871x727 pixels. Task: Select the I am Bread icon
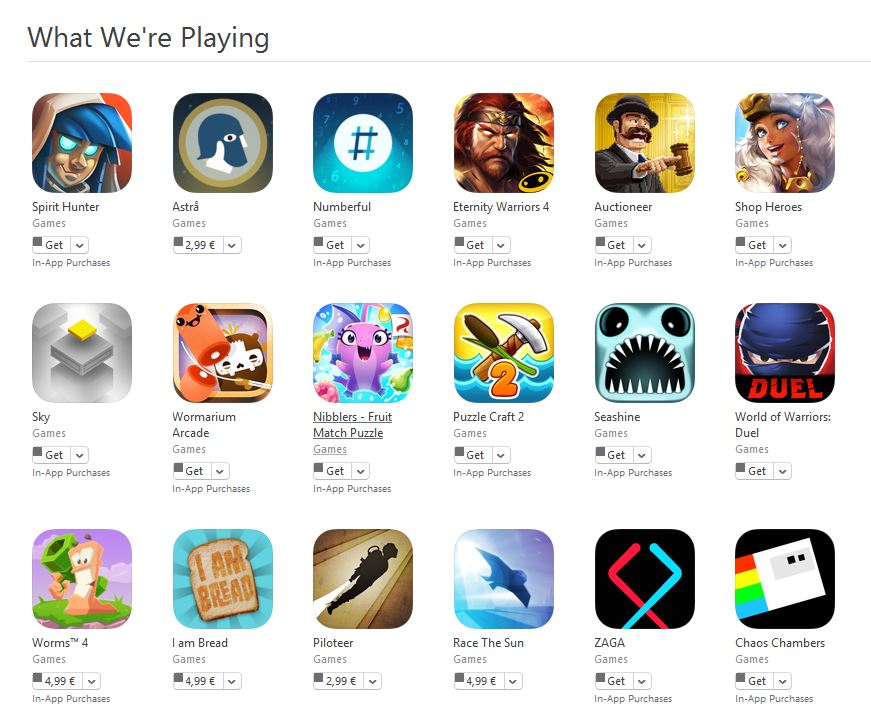[x=222, y=579]
